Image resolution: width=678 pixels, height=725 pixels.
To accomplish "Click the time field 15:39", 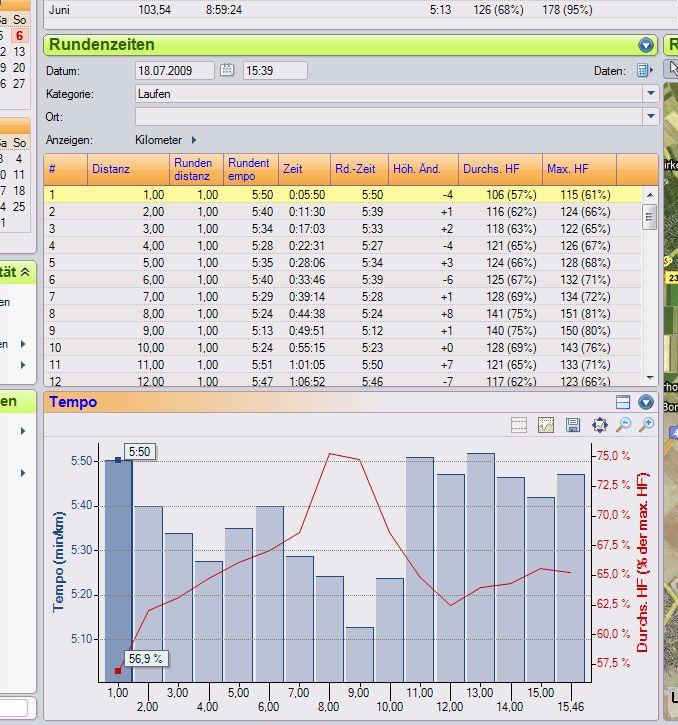I will [x=275, y=71].
